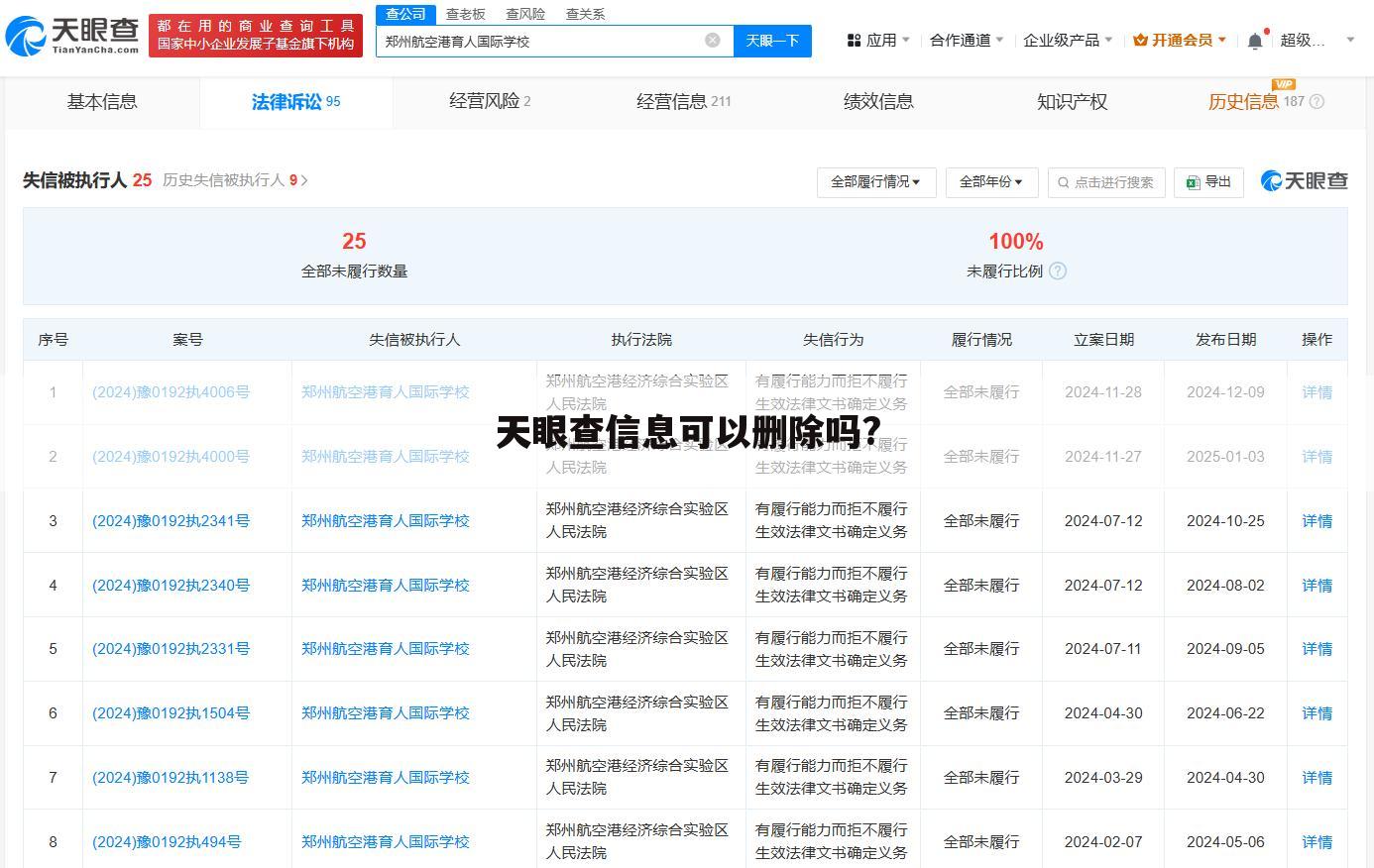The image size is (1374, 868).
Task: Open the 开通会员 dropdown
Action: [1180, 41]
